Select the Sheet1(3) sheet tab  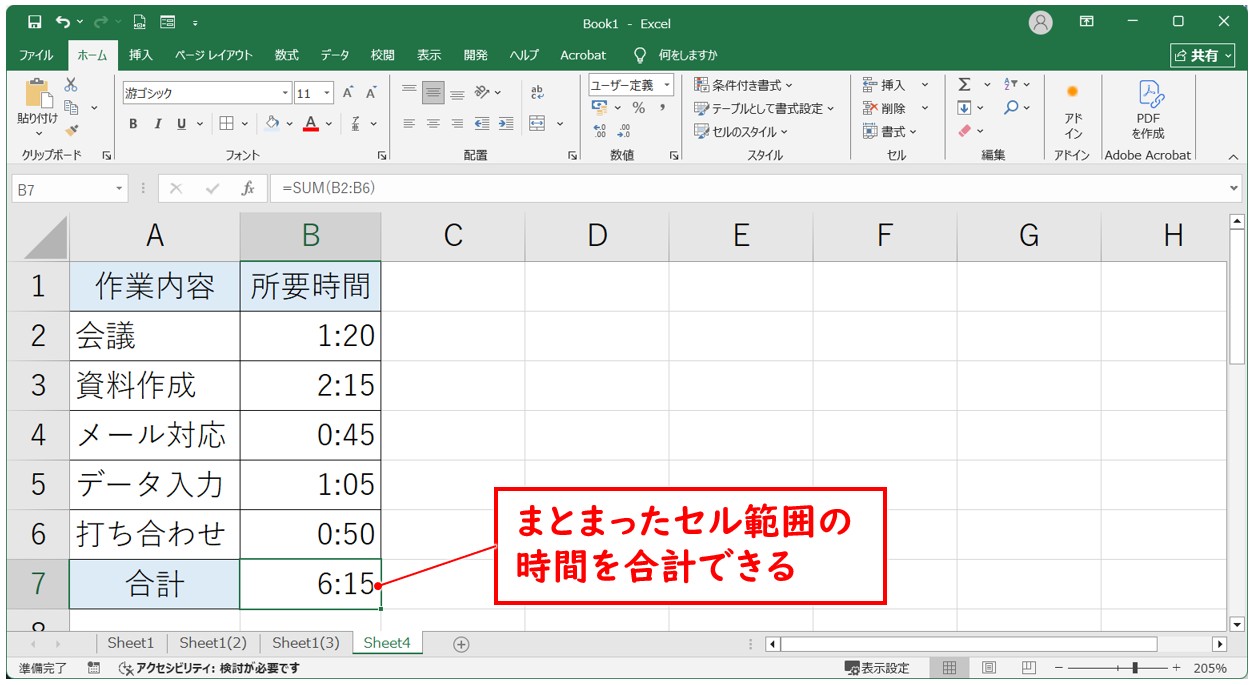point(306,643)
